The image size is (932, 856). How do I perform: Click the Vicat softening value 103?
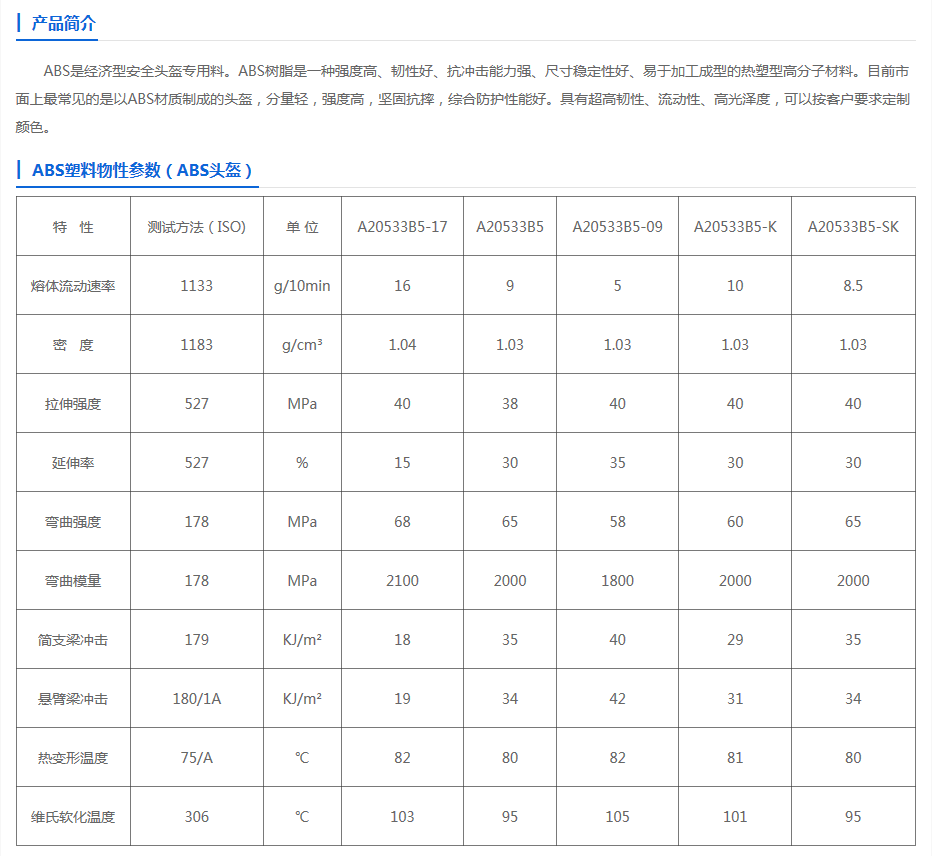[x=402, y=817]
